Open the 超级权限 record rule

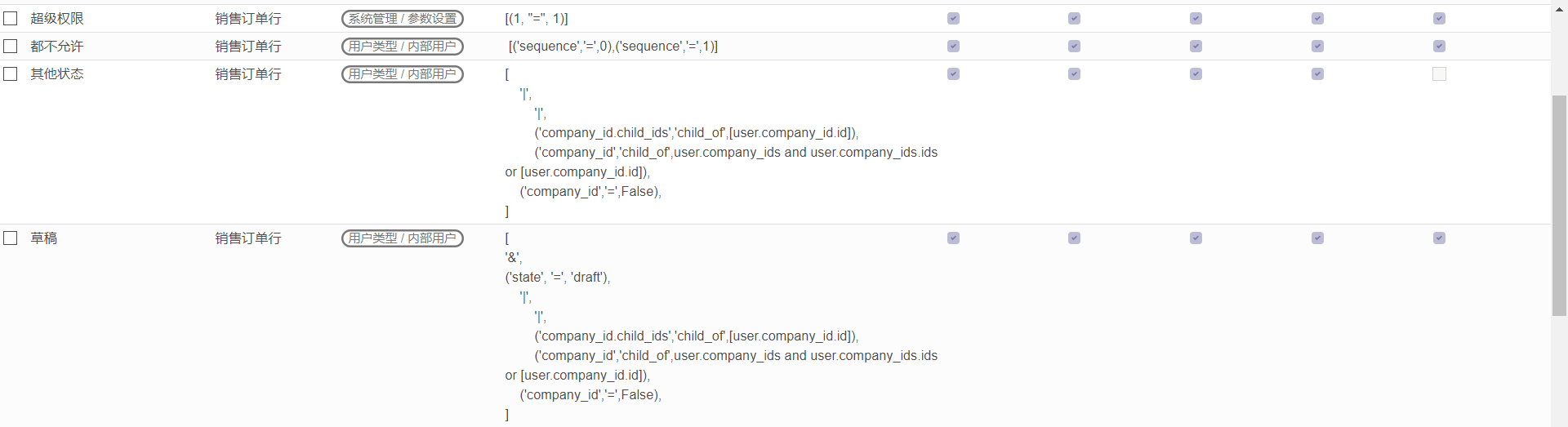coord(57,19)
